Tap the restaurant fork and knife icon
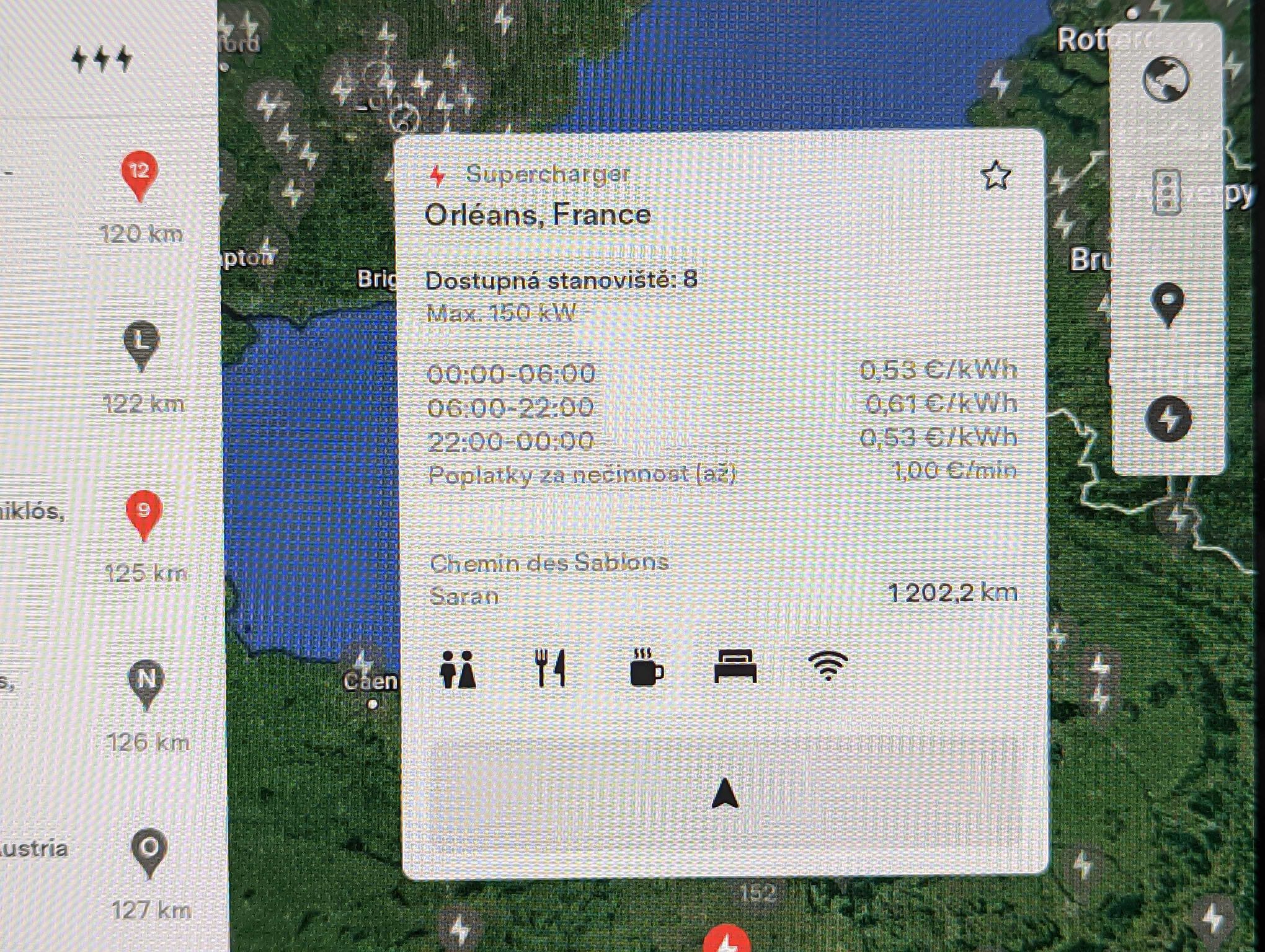 point(551,668)
